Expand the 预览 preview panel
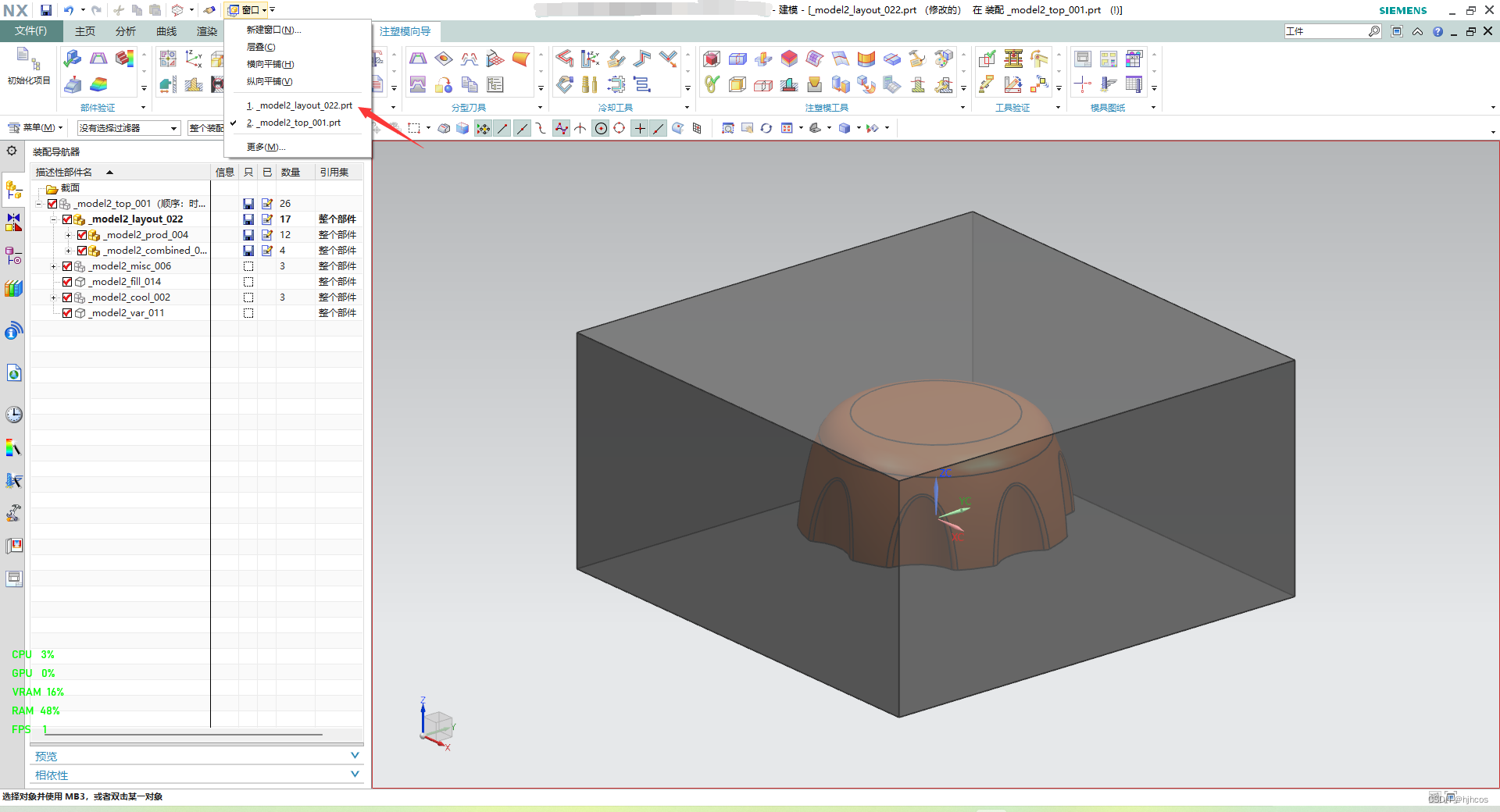The width and height of the screenshot is (1500, 812). [x=197, y=756]
